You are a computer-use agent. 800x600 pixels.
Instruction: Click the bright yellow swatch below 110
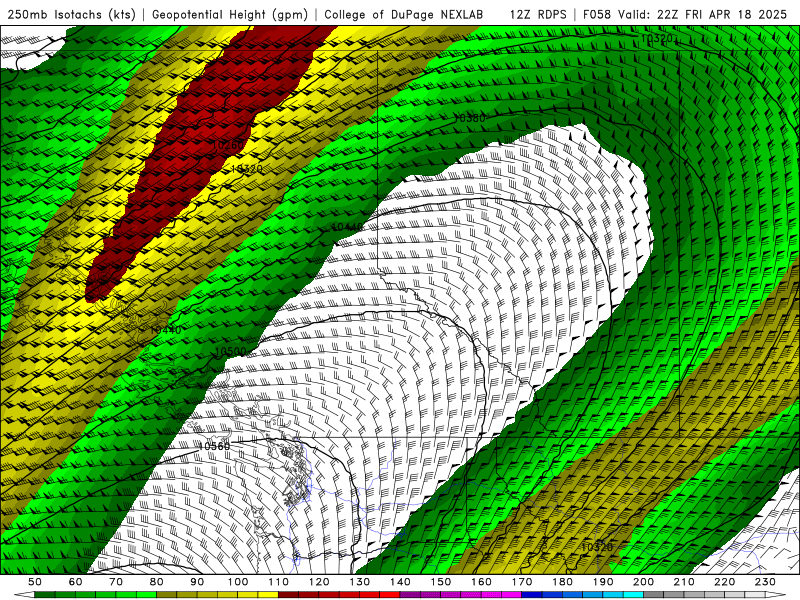point(268,595)
